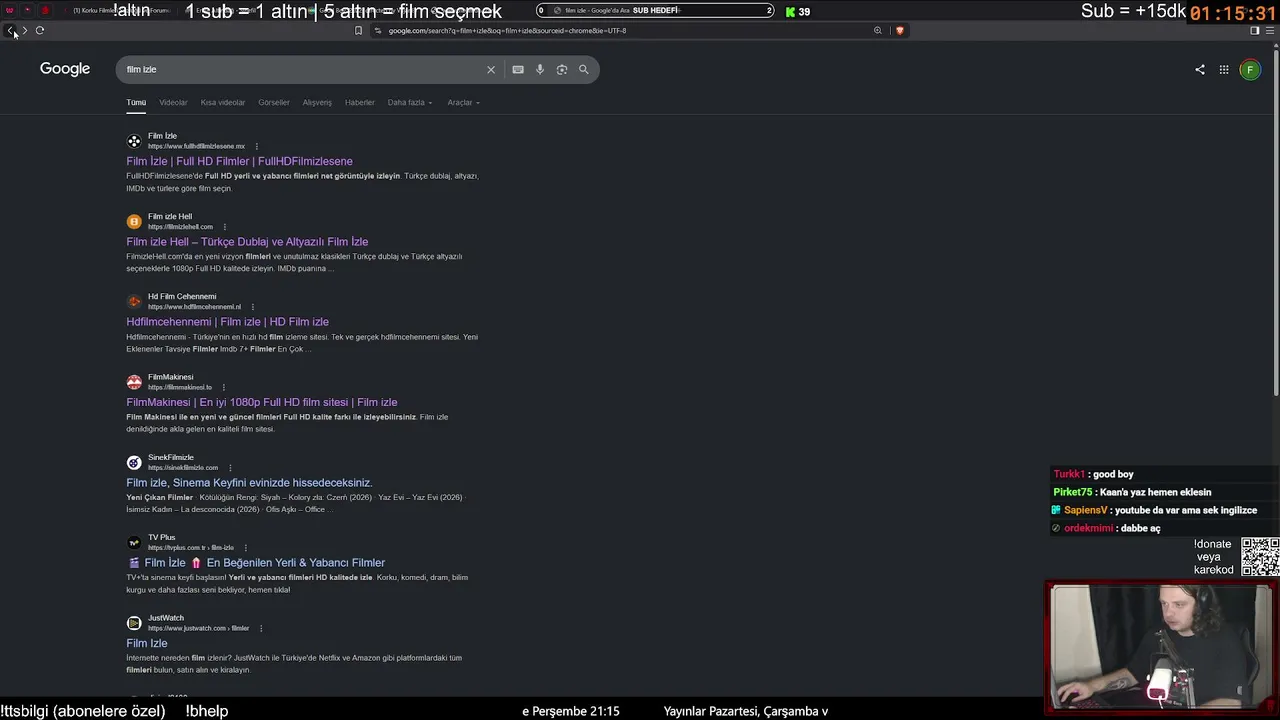Bookmark this page using the bookmark icon
The height and width of the screenshot is (720, 1280).
(x=358, y=31)
